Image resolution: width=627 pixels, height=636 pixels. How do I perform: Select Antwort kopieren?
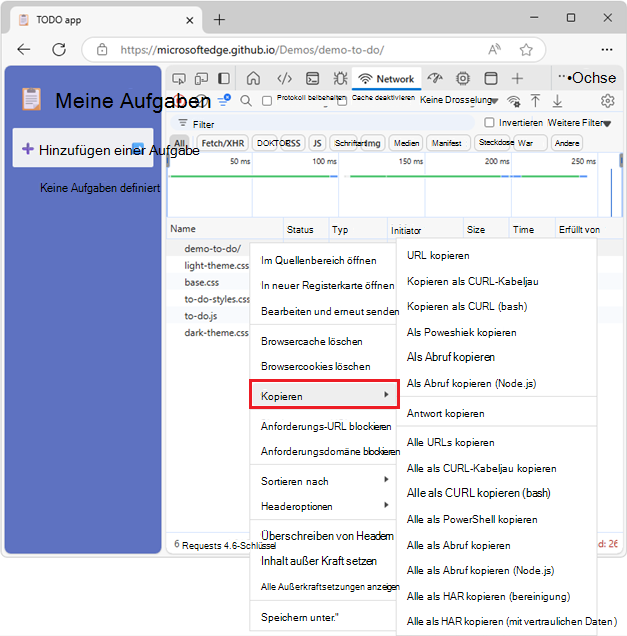pos(497,413)
